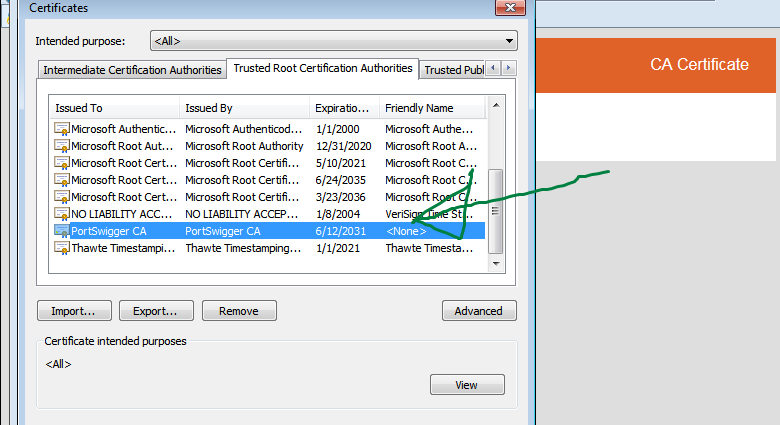780x425 pixels.
Task: Sort by Friendly Name column header
Action: [432, 108]
